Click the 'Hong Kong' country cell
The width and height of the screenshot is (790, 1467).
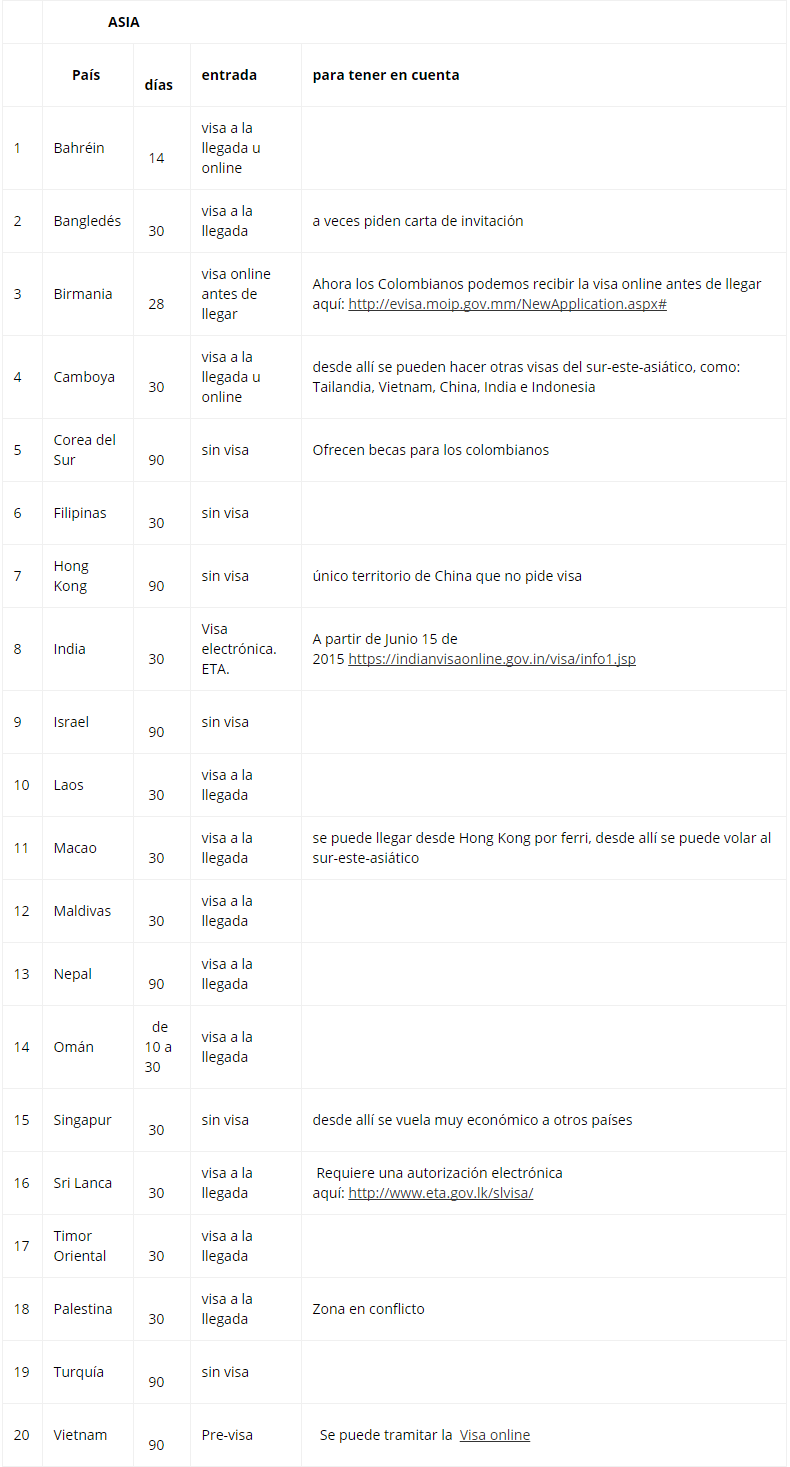(x=71, y=576)
